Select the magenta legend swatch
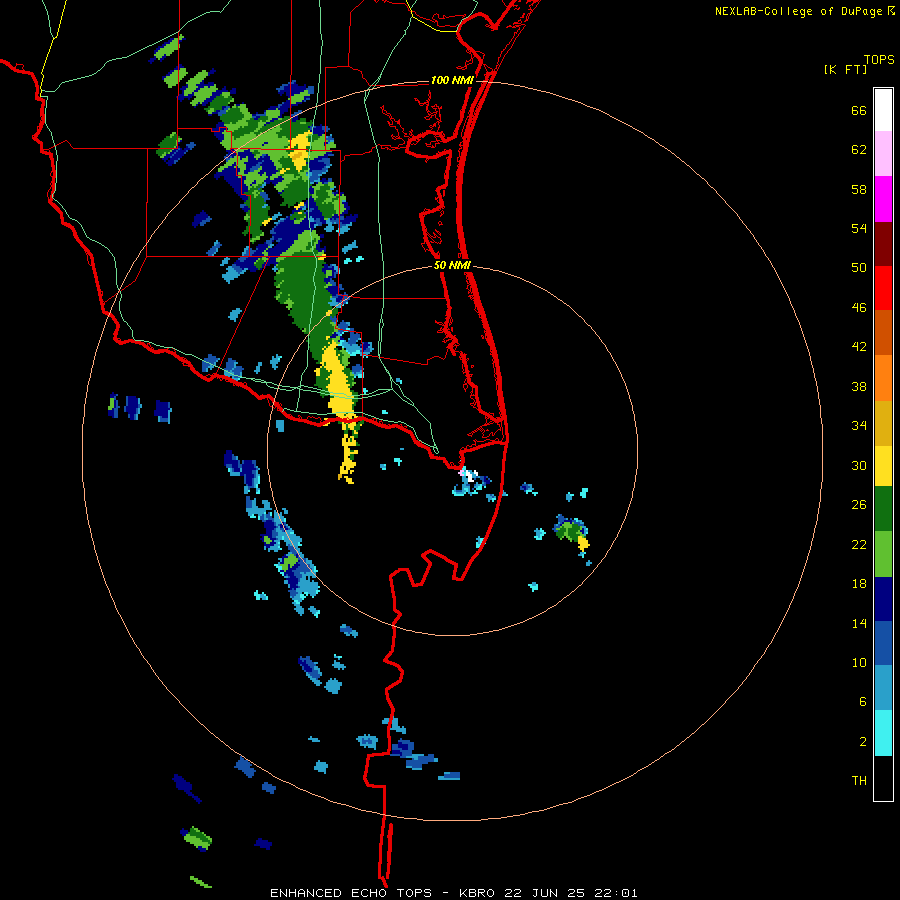900x900 pixels. [883, 199]
